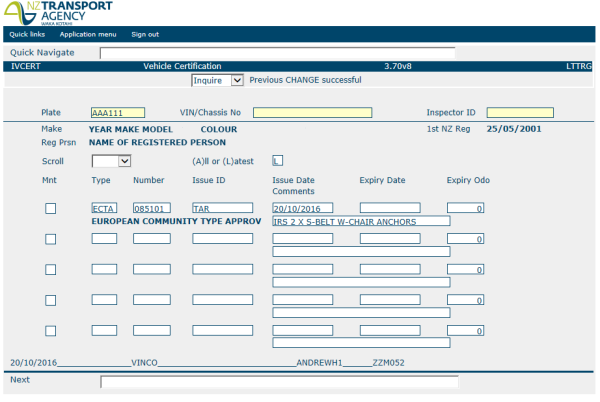
Task: Click the VIN/Chassis No field
Action: (x=312, y=113)
